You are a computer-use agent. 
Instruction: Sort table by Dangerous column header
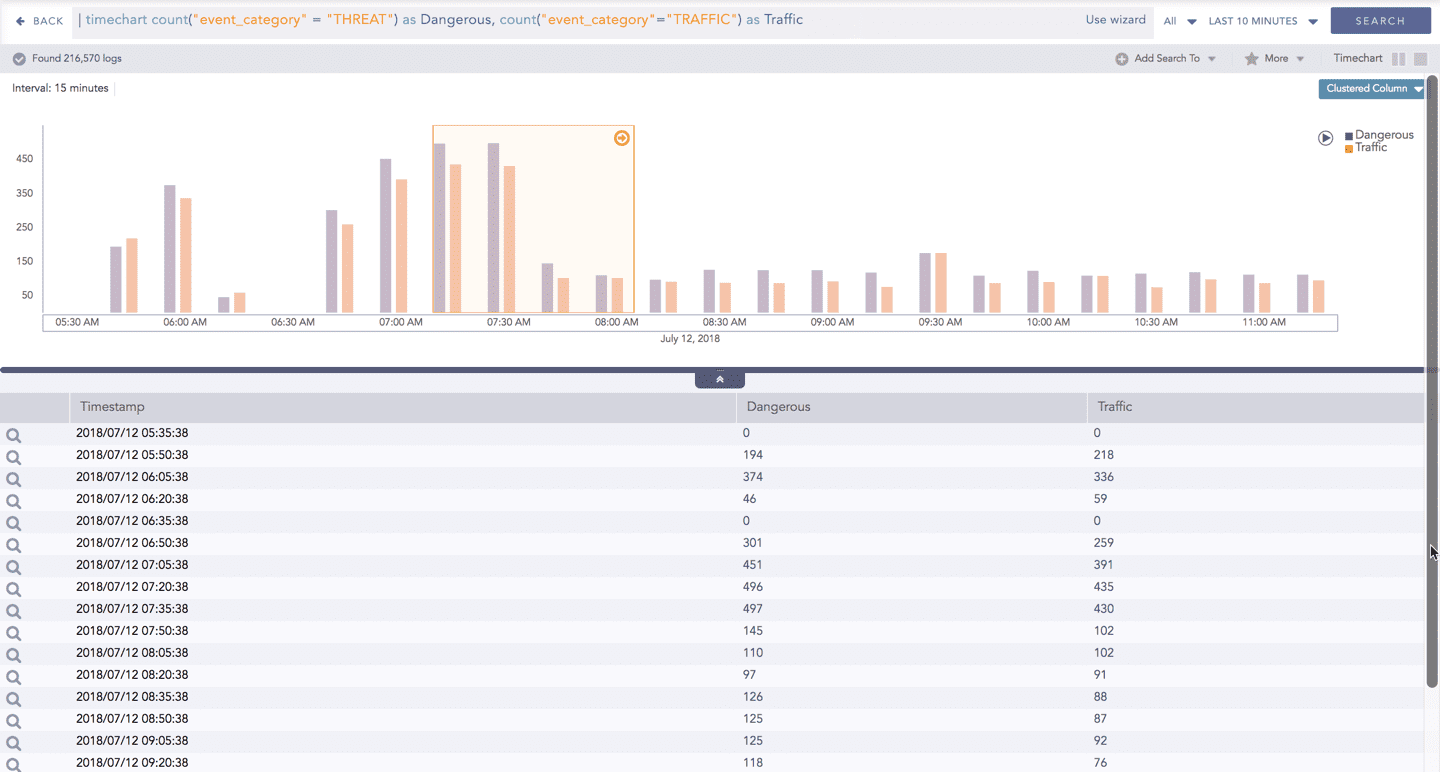[778, 407]
